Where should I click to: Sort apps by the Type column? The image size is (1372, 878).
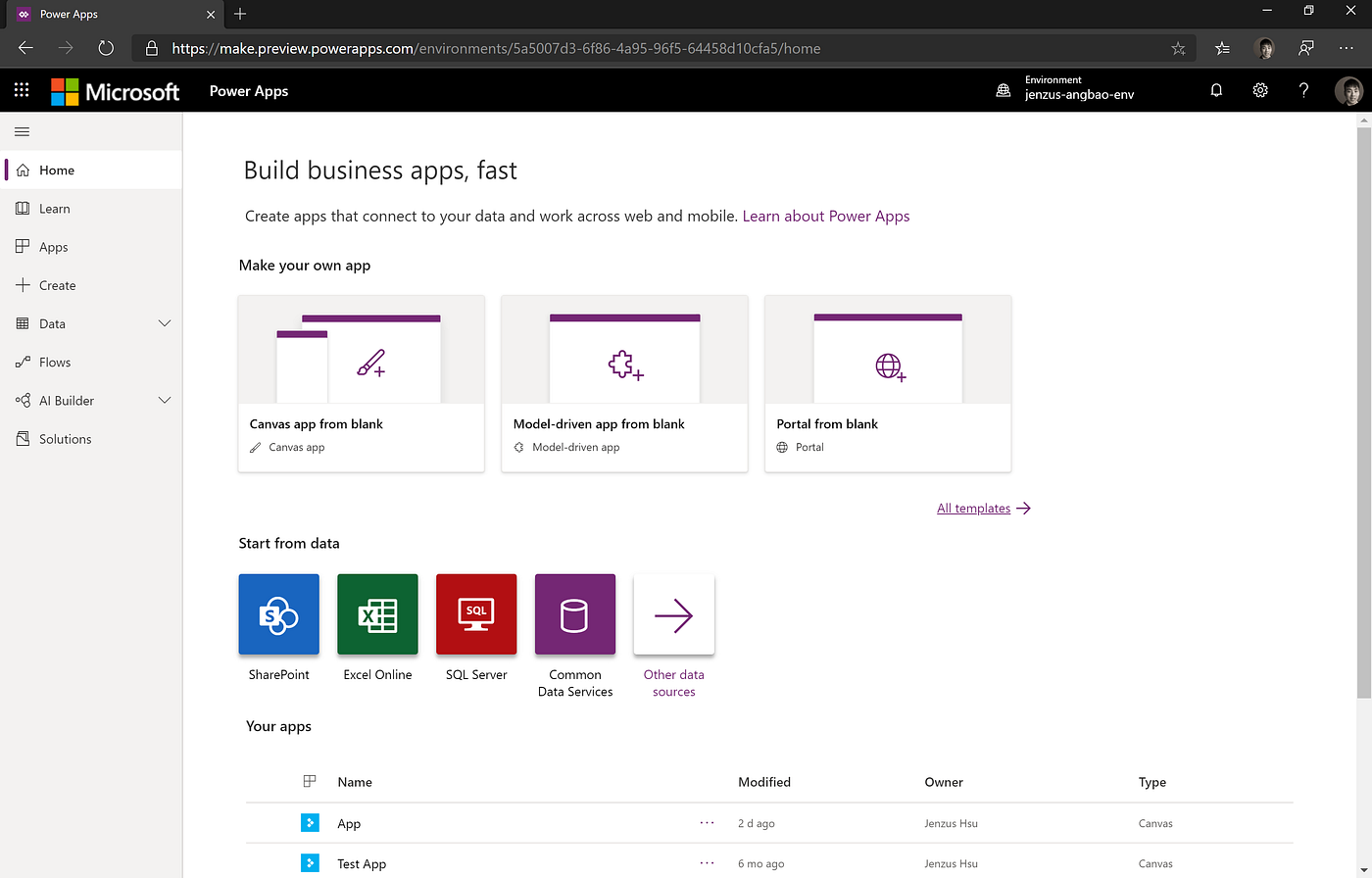(1152, 782)
